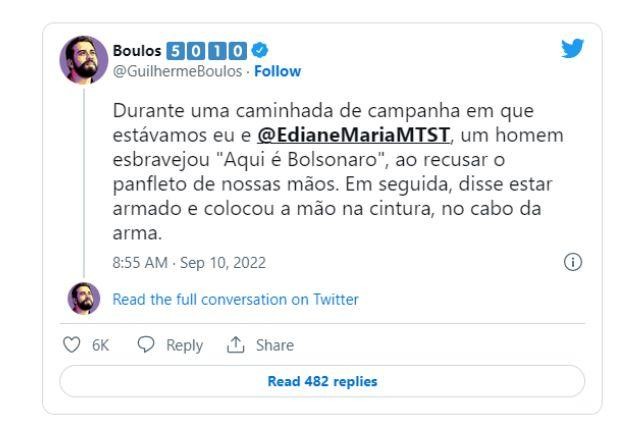The height and width of the screenshot is (440, 640).
Task: Click the 6K likes count
Action: coord(98,345)
